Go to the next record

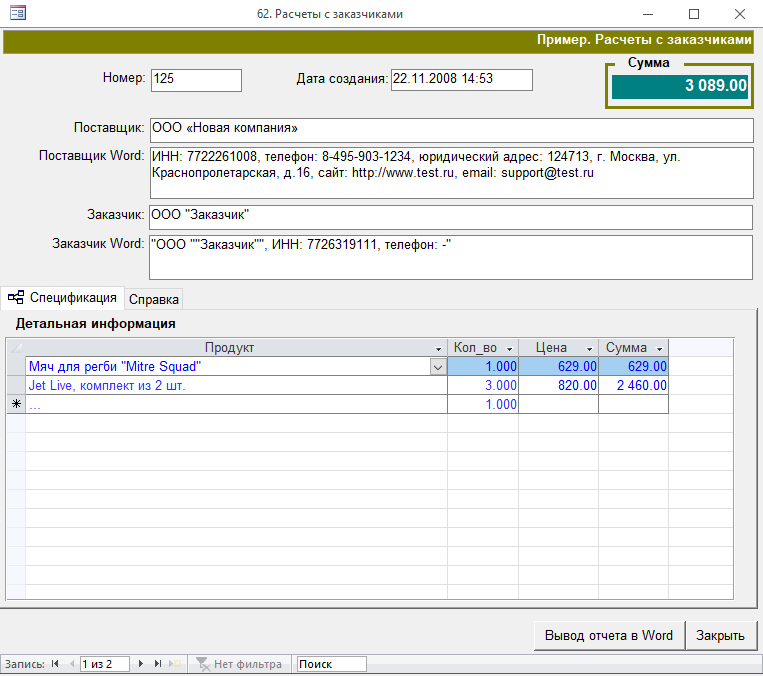(x=141, y=664)
